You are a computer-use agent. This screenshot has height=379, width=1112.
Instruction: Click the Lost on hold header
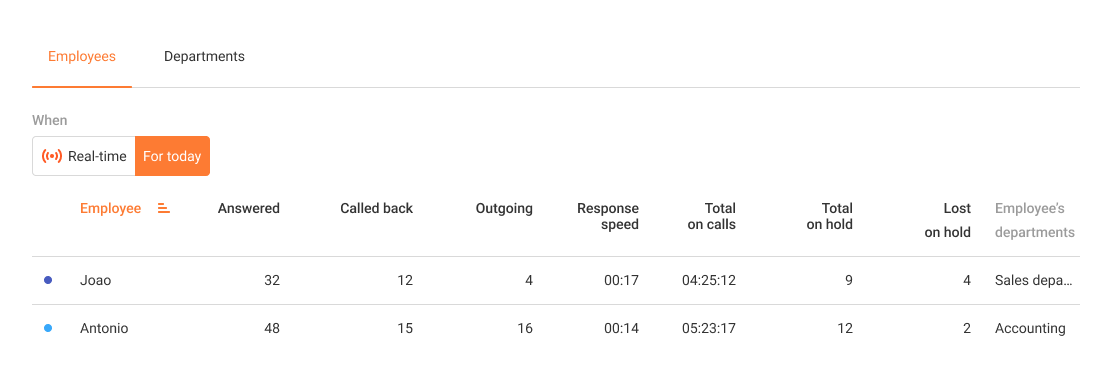(947, 220)
